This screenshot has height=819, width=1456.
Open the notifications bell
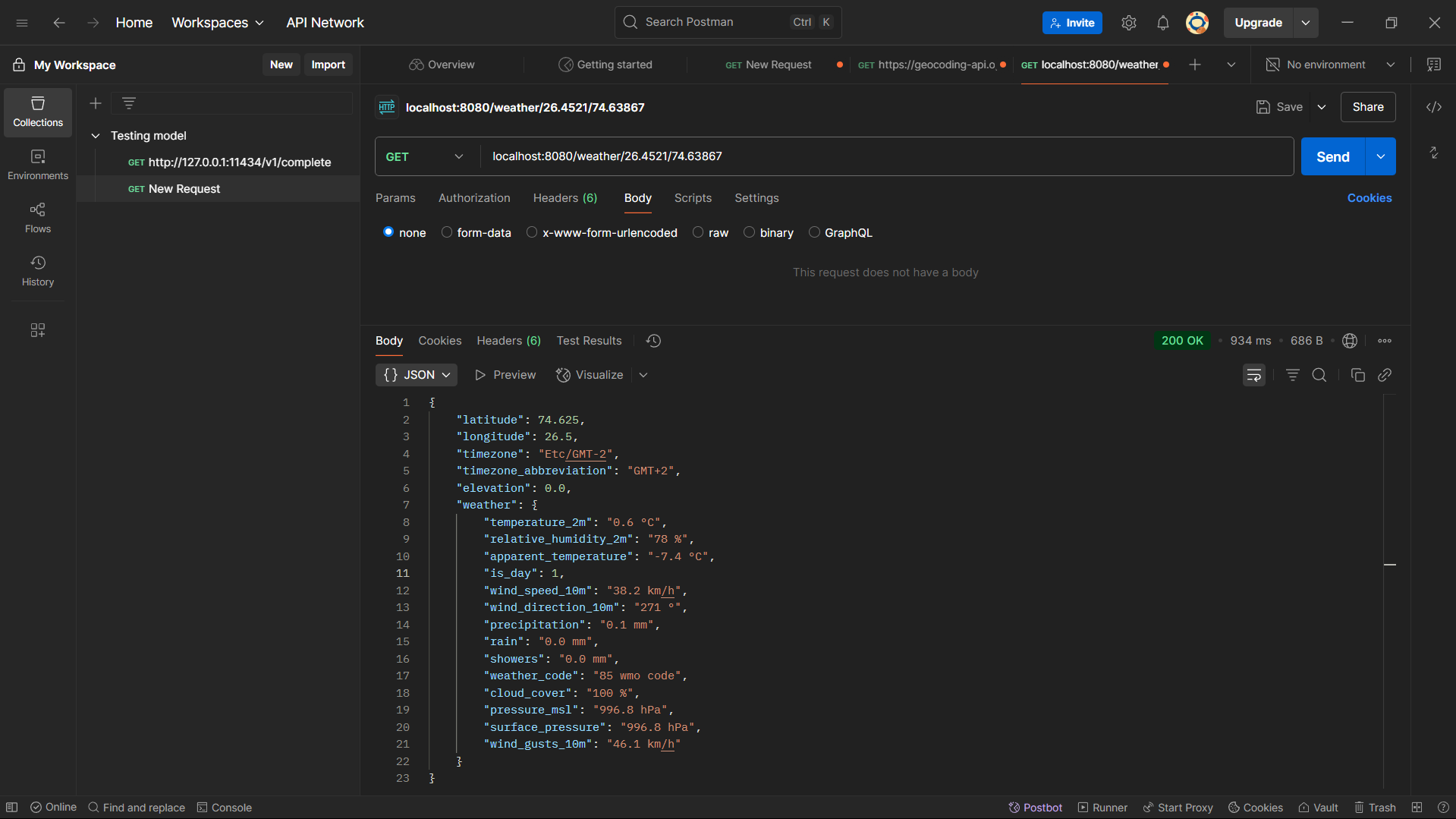[x=1163, y=23]
